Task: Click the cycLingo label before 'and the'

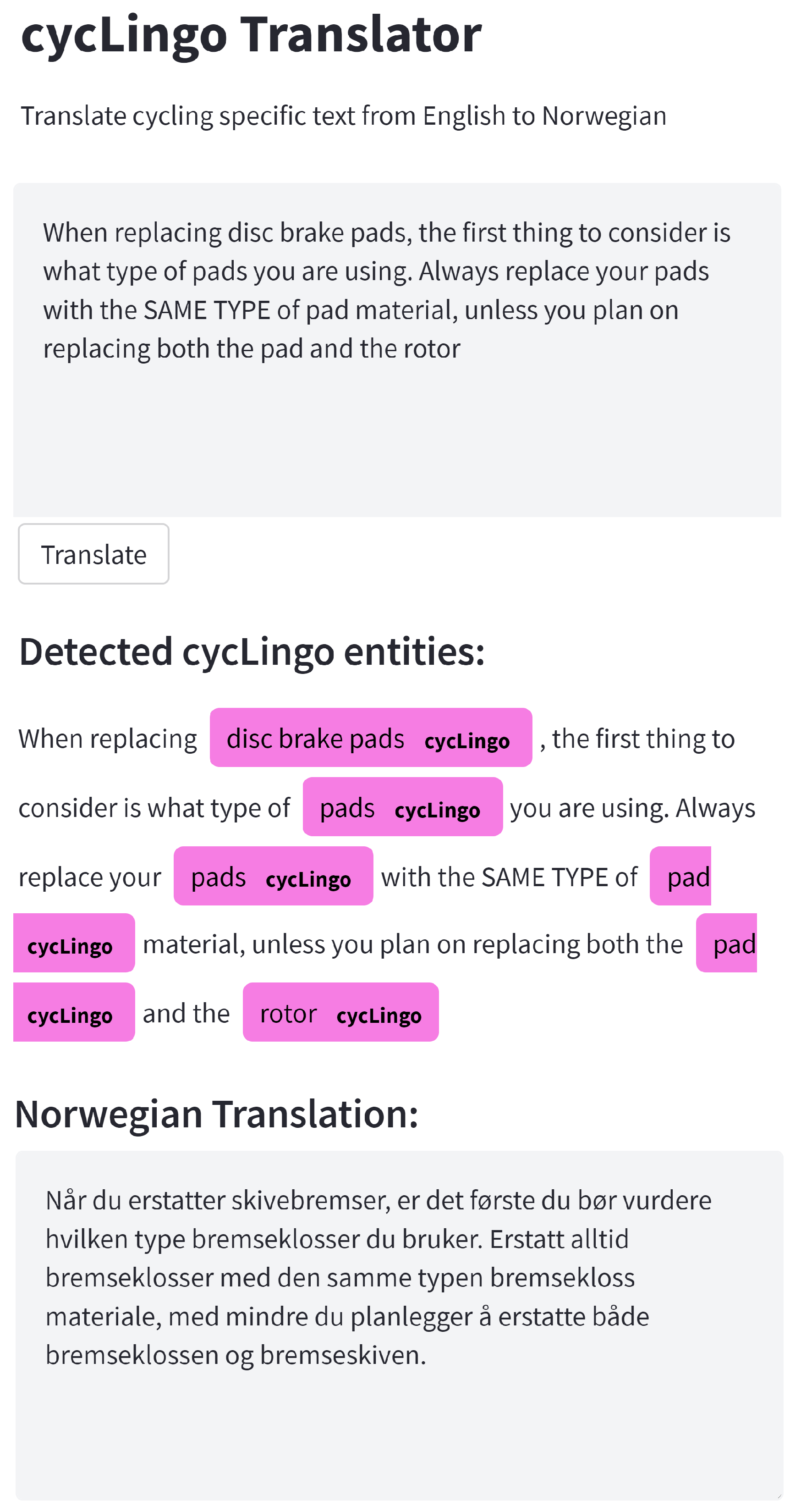Action: pyautogui.click(x=70, y=1015)
